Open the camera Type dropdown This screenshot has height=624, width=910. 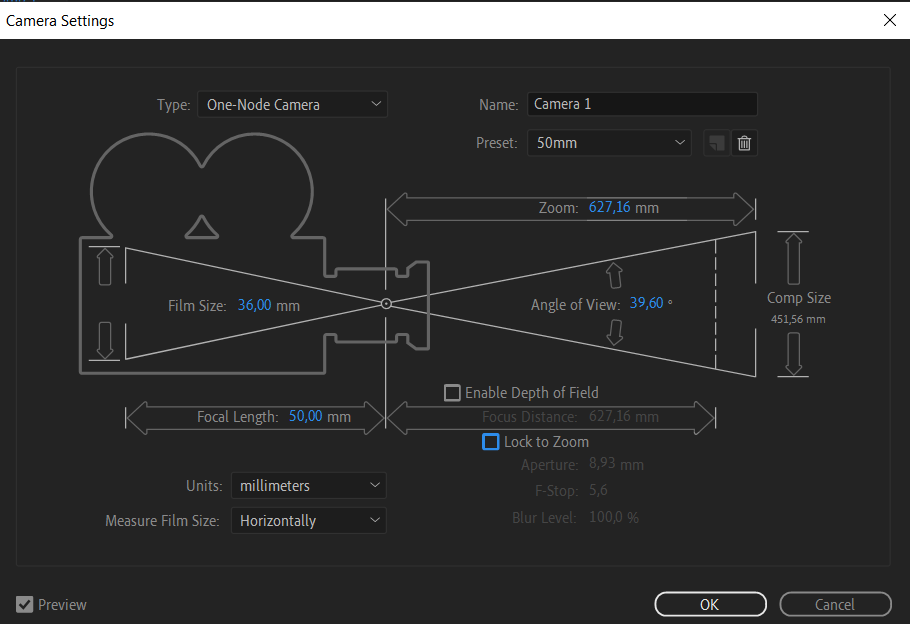(291, 104)
